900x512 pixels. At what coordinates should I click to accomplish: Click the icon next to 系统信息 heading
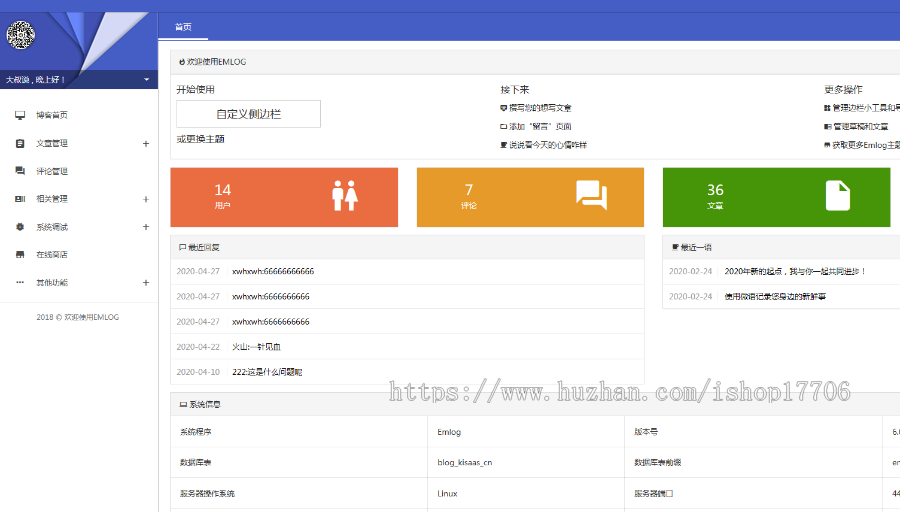click(x=183, y=405)
